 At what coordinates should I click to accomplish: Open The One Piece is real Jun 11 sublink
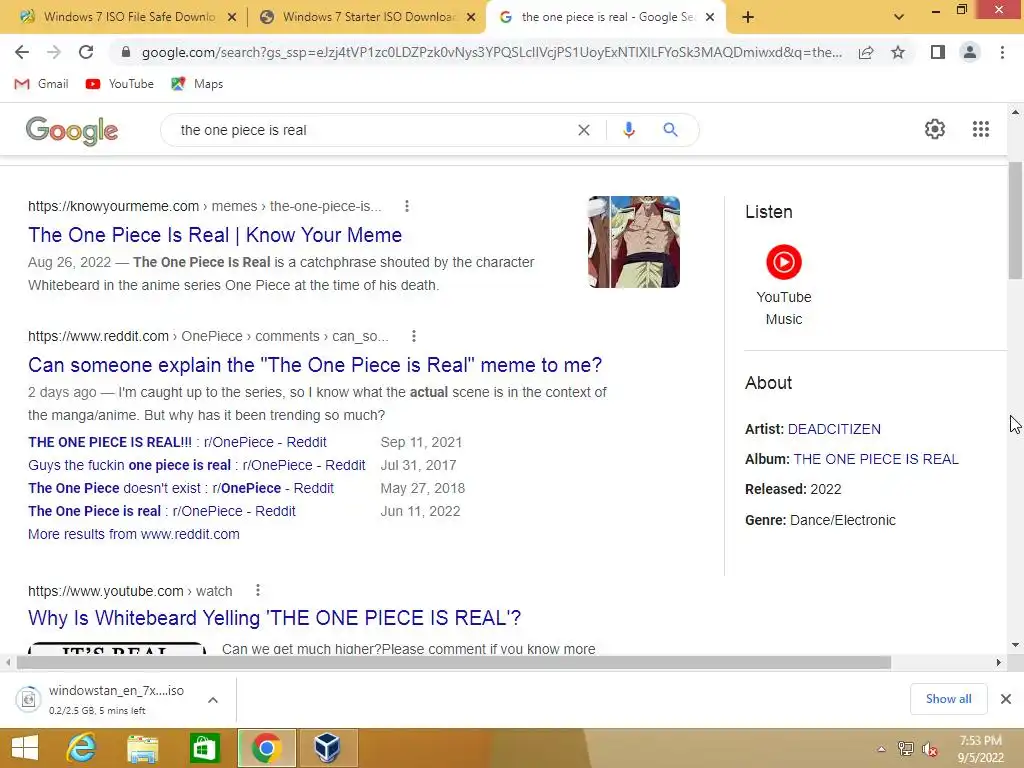pos(161,511)
